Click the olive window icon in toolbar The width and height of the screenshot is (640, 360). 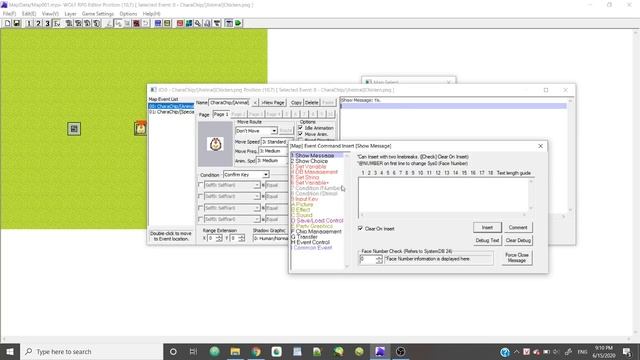[x=167, y=23]
